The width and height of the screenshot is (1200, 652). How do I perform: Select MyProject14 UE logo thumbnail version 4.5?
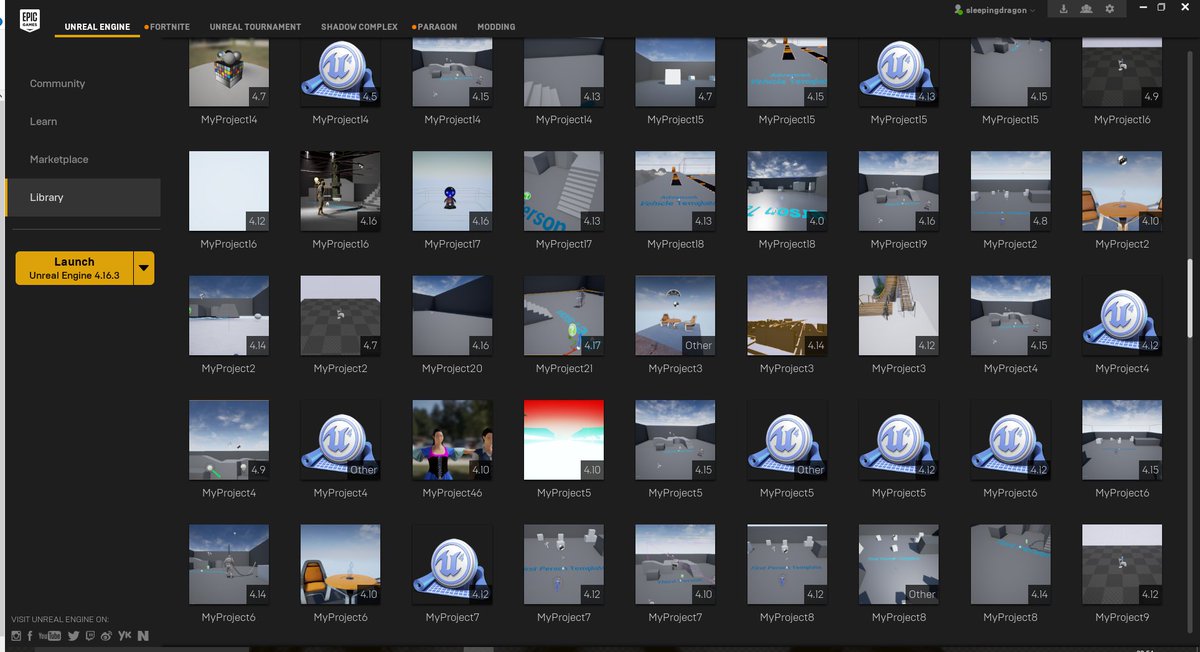(x=340, y=72)
